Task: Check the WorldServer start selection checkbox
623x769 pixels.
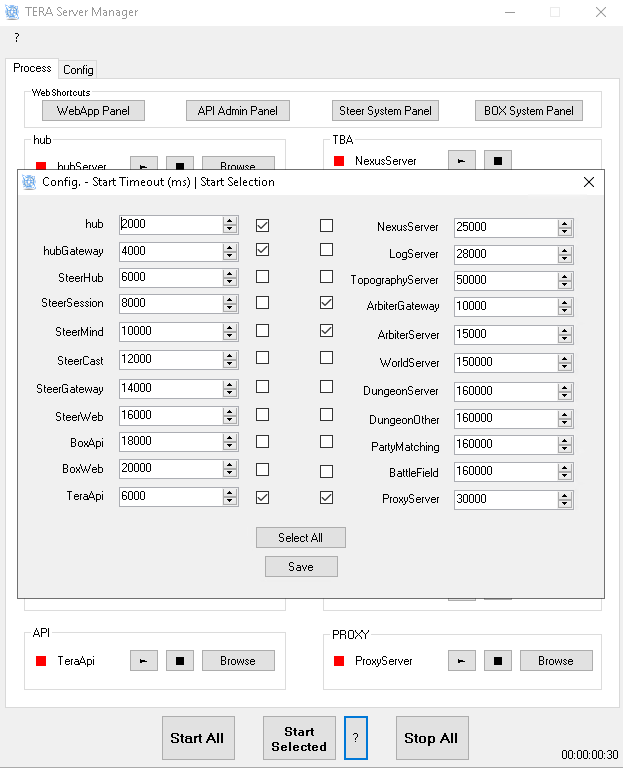Action: [326, 358]
